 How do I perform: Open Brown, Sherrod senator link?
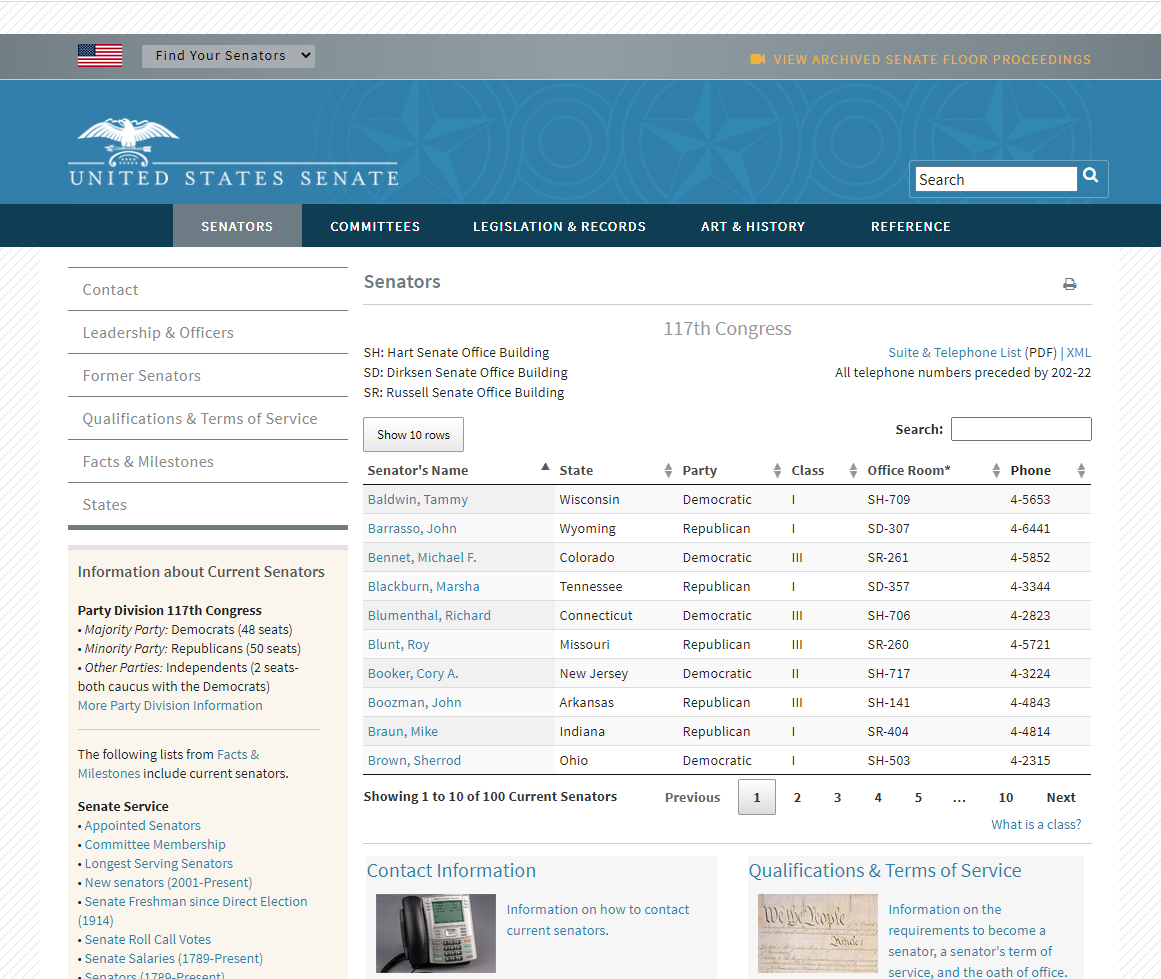pos(414,760)
